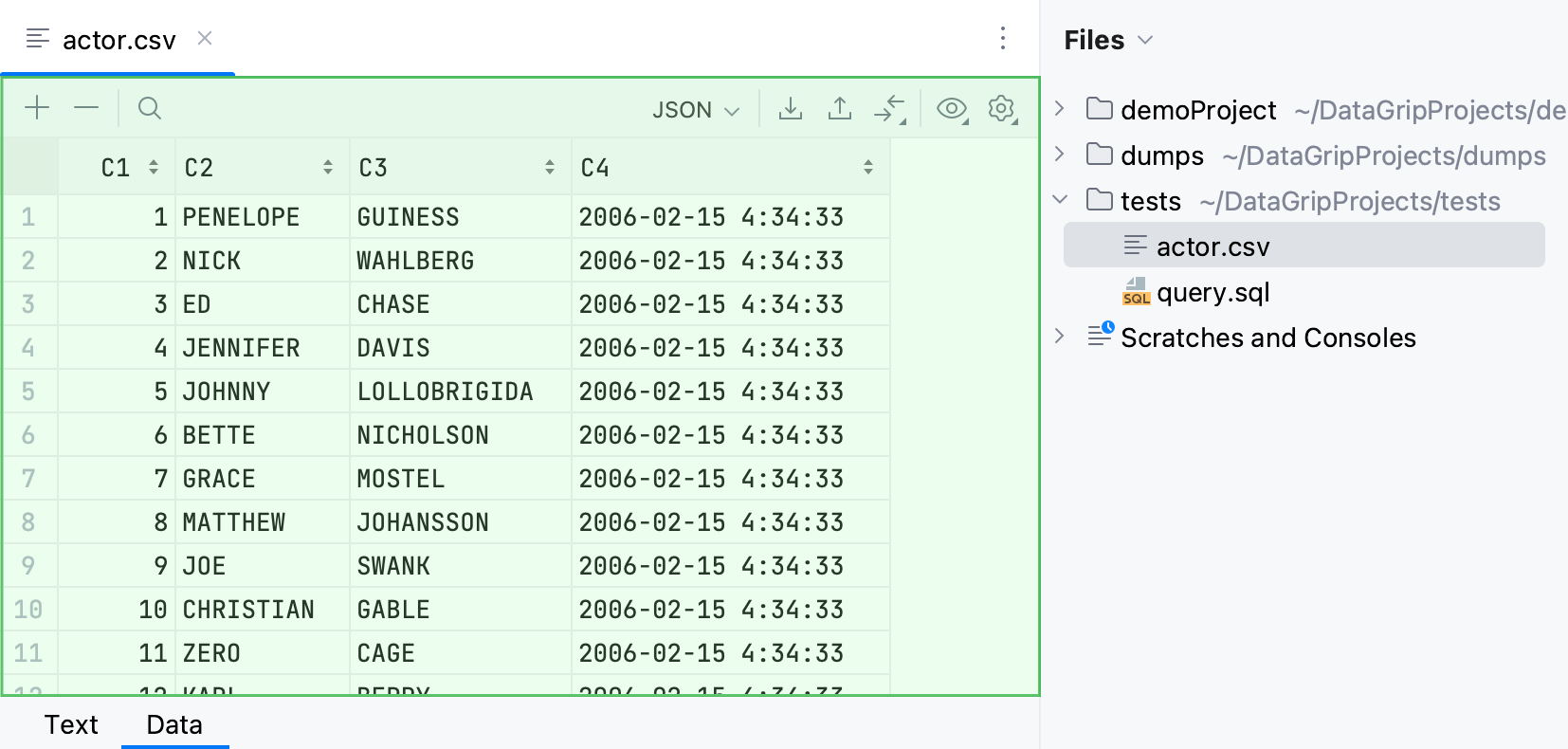Select the cell containing LOLLOBRIGIDA
The height and width of the screenshot is (749, 1568).
[x=445, y=392]
